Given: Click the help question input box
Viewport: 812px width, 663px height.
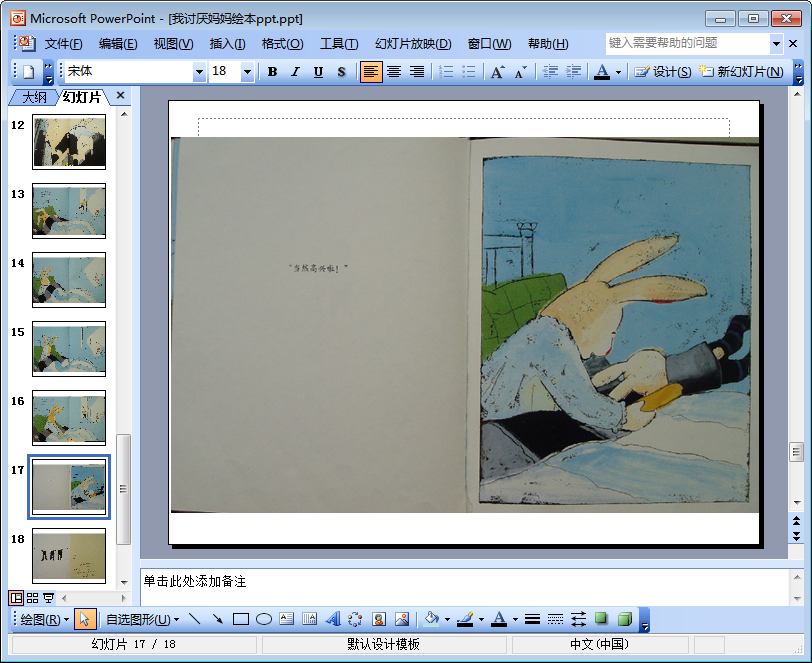Looking at the screenshot, I should click(688, 44).
